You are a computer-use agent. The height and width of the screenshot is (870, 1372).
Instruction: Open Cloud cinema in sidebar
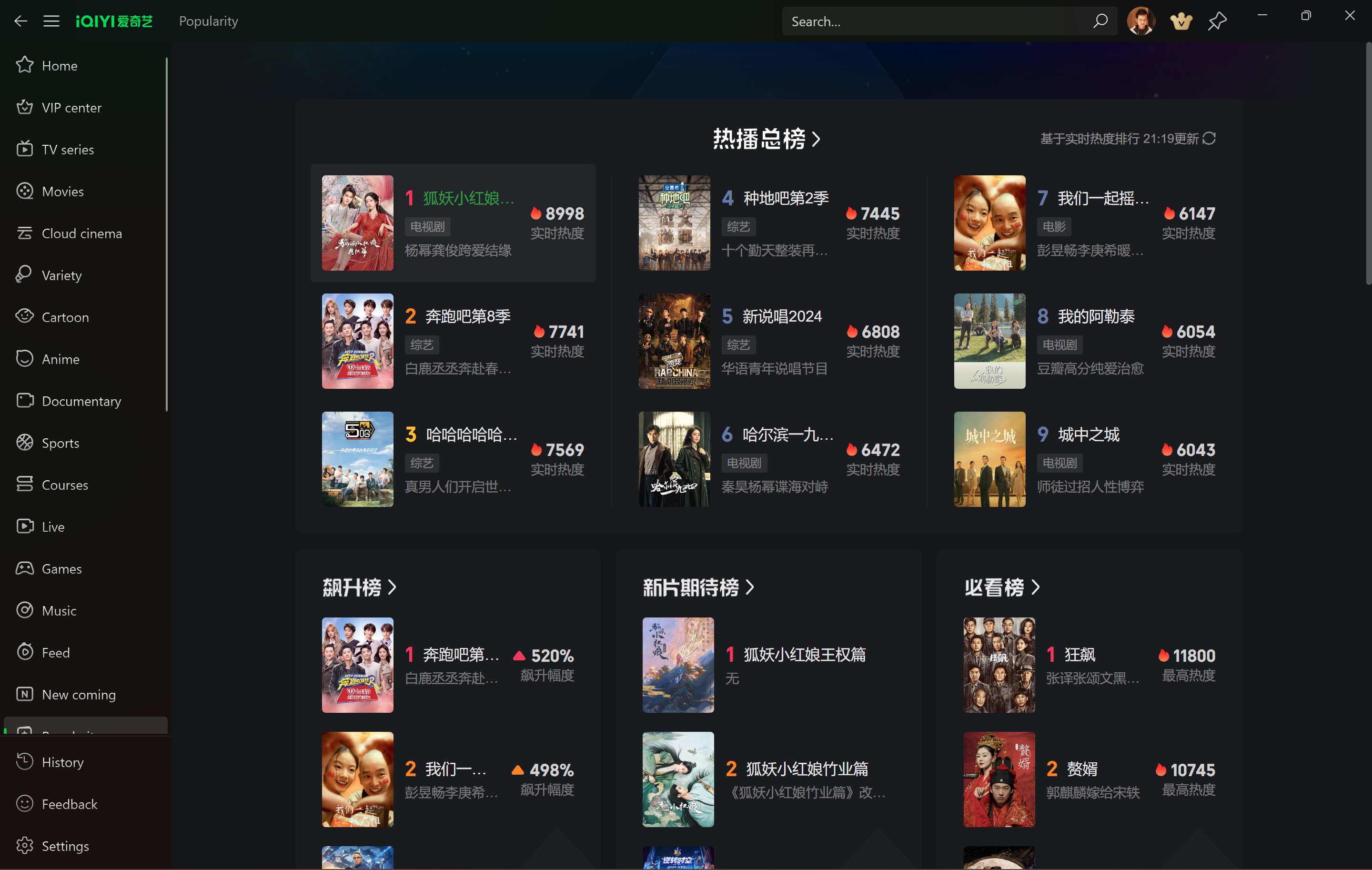(81, 233)
